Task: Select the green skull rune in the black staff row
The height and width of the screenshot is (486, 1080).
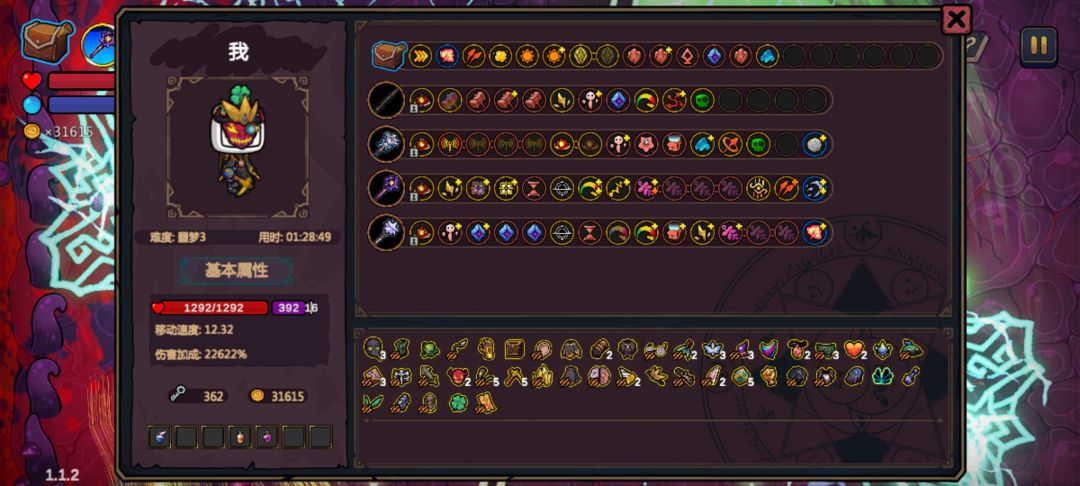Action: tap(701, 101)
